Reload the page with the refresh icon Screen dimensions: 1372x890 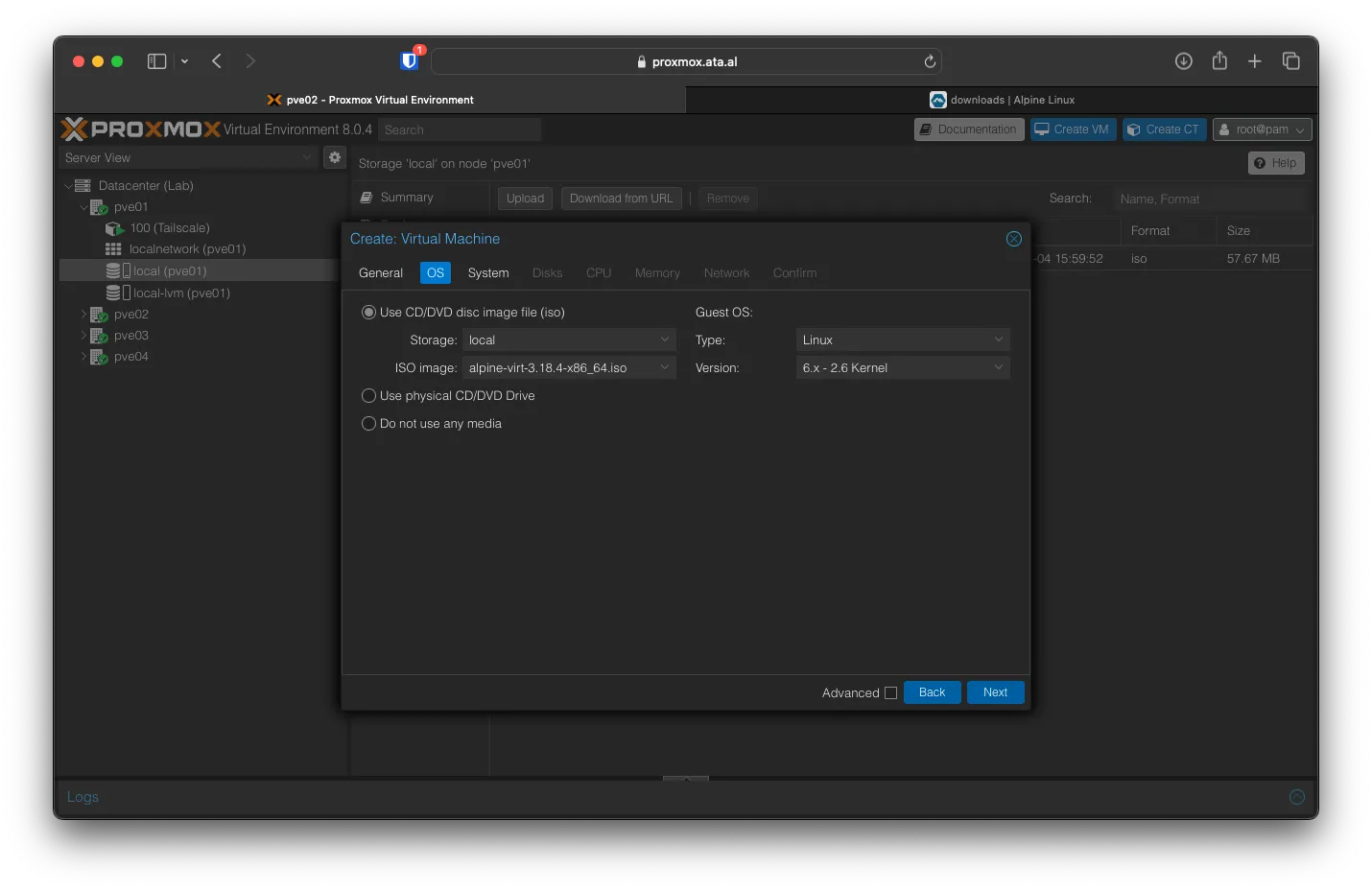coord(930,61)
